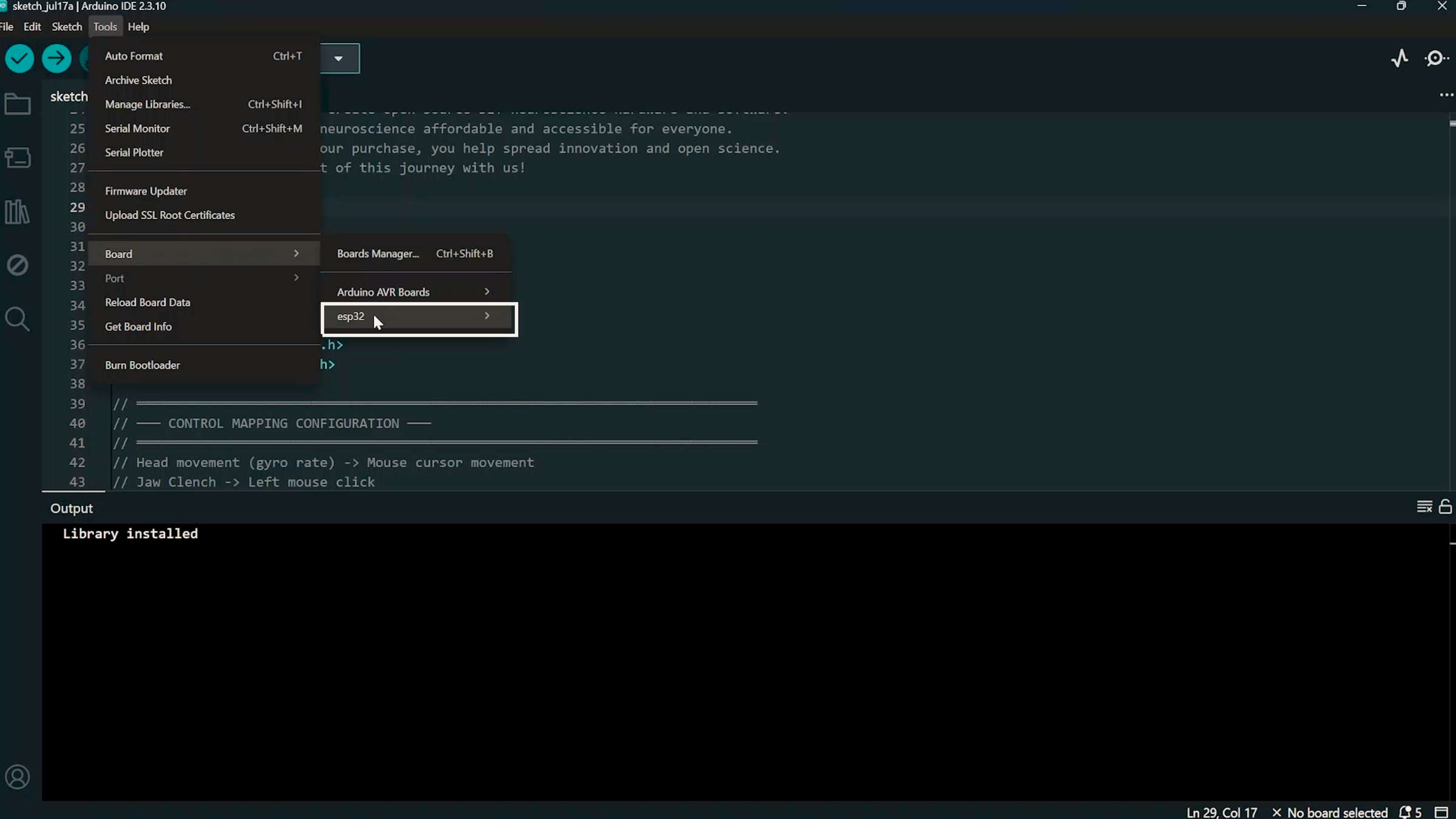Open the File menu
This screenshot has height=819, width=1456.
pos(7,27)
